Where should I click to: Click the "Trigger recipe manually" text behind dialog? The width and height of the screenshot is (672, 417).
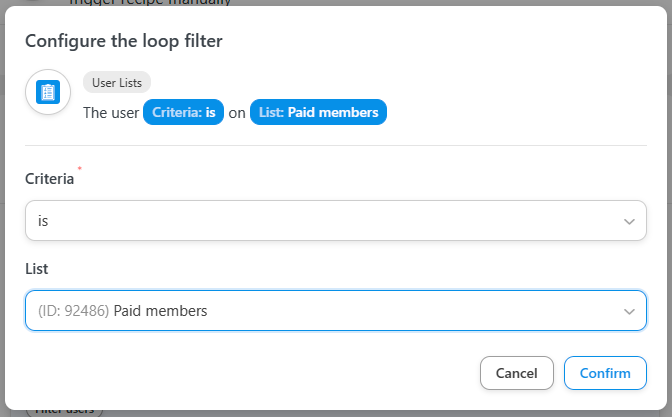[x=150, y=3]
